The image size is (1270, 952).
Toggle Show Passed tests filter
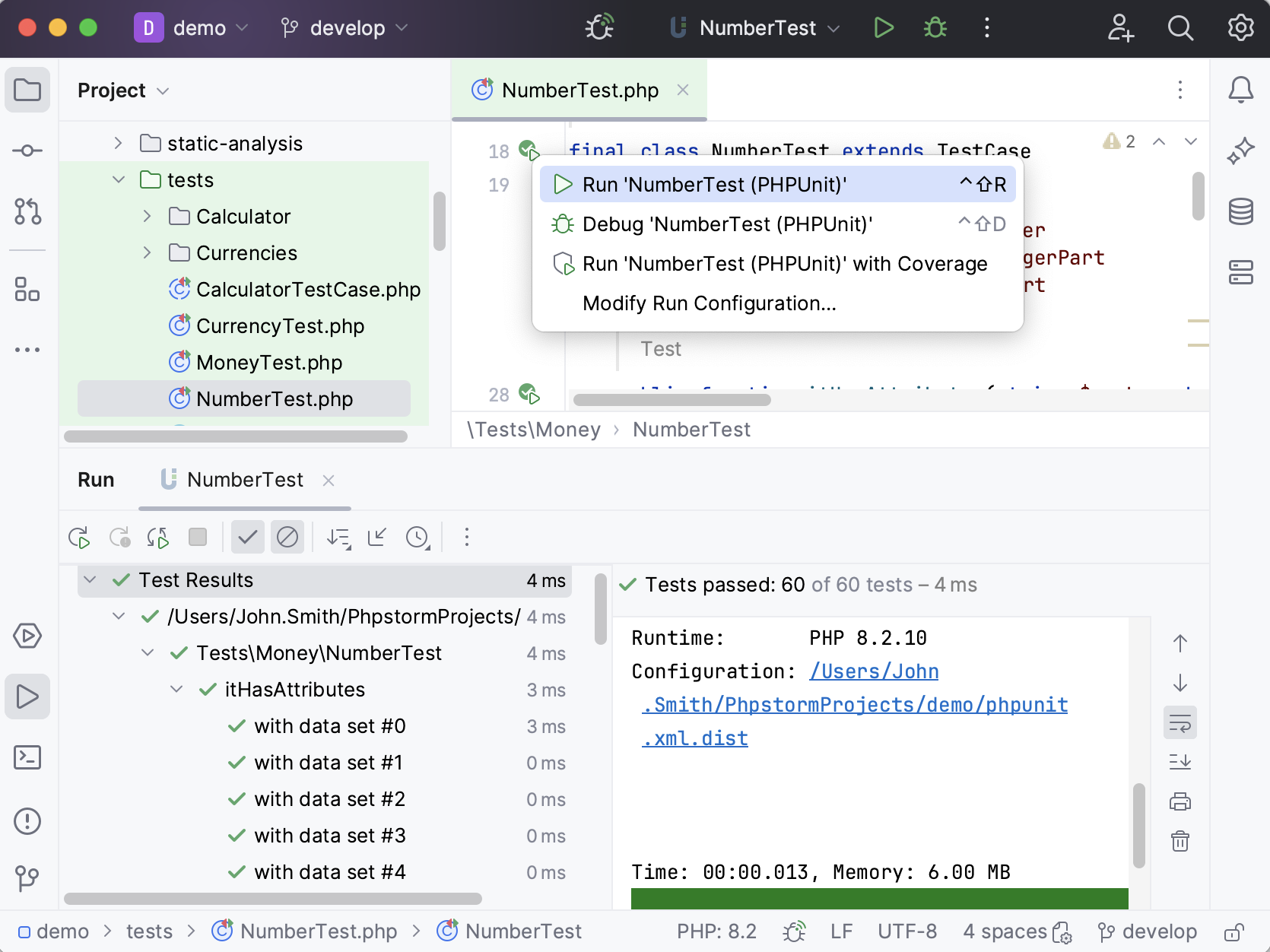pos(247,537)
